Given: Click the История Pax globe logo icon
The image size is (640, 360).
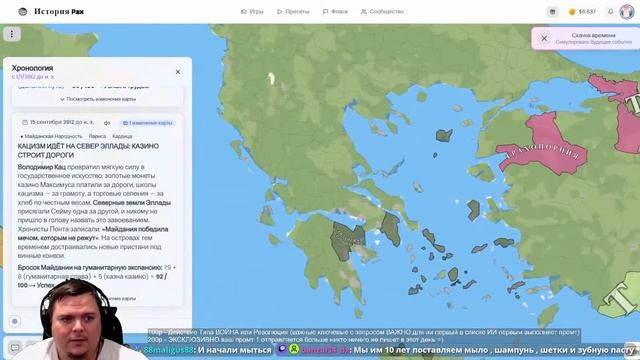Looking at the screenshot, I should click(x=23, y=12).
